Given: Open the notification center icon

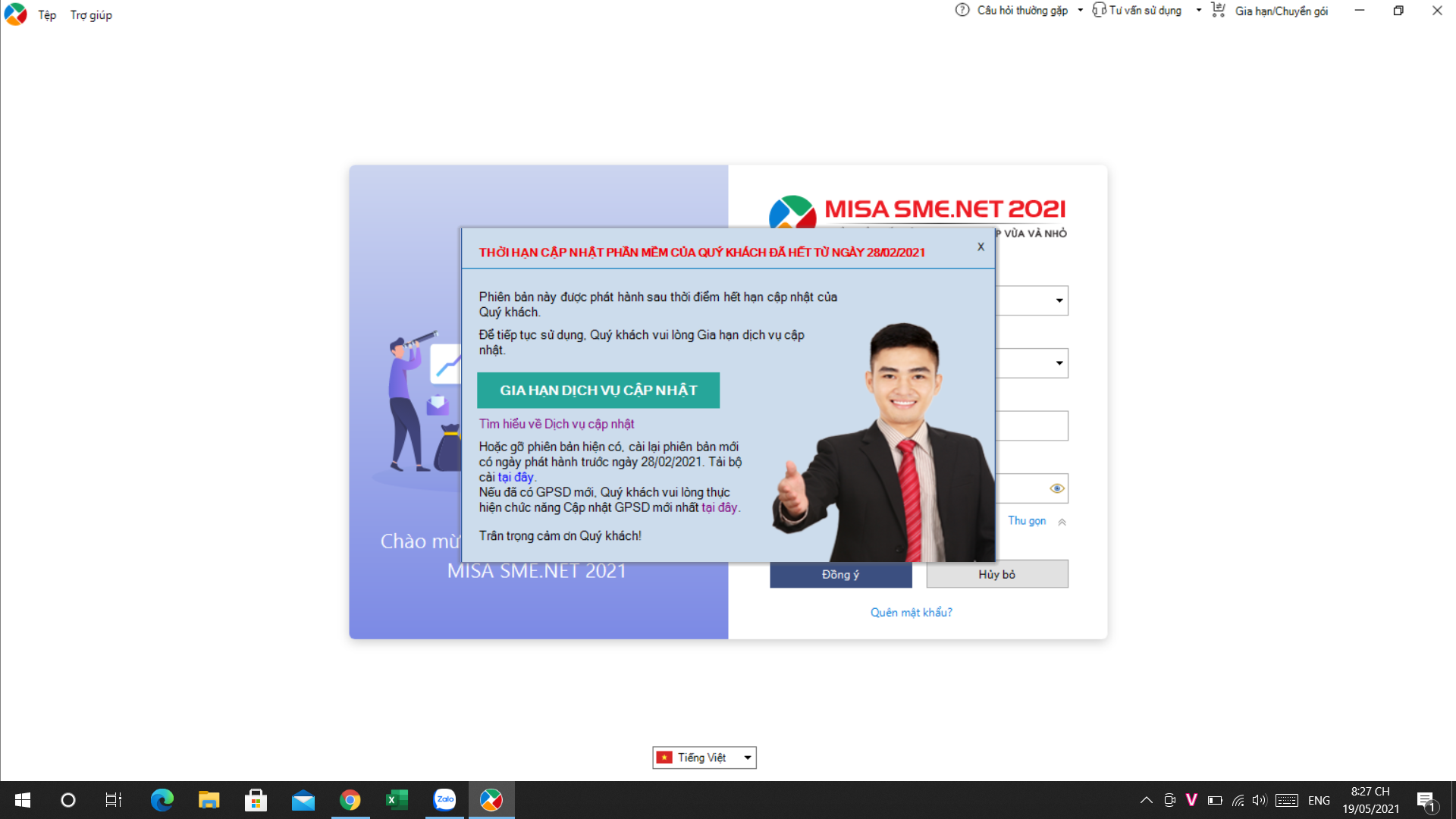Looking at the screenshot, I should tap(1426, 800).
